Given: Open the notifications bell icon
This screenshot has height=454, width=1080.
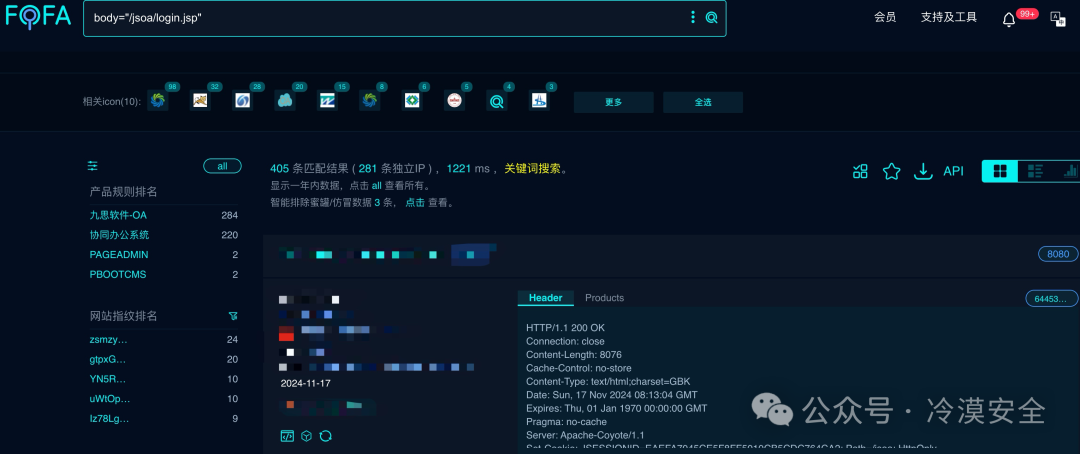Looking at the screenshot, I should point(1009,19).
